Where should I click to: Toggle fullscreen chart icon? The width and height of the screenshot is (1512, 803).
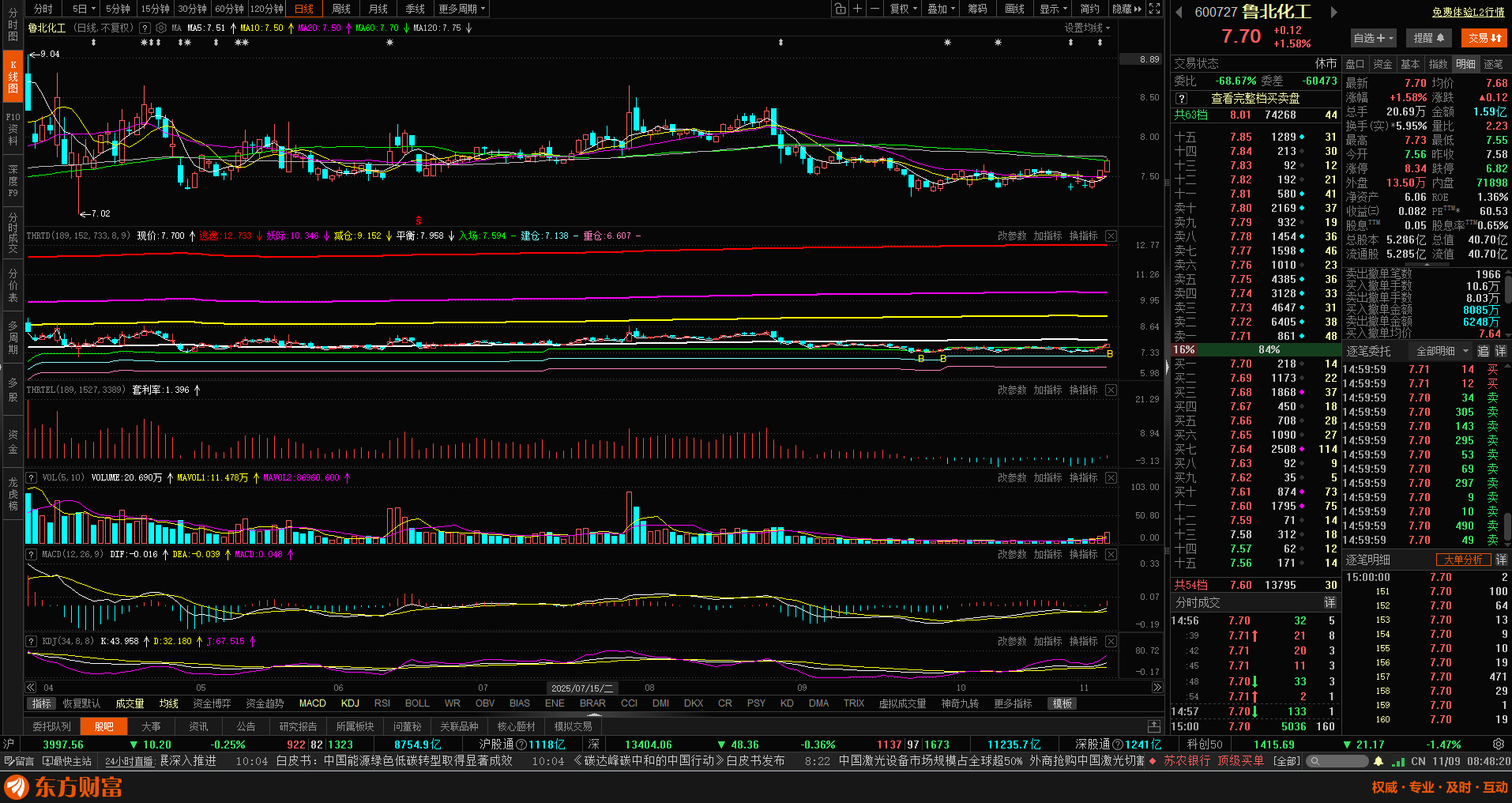pos(1154,9)
